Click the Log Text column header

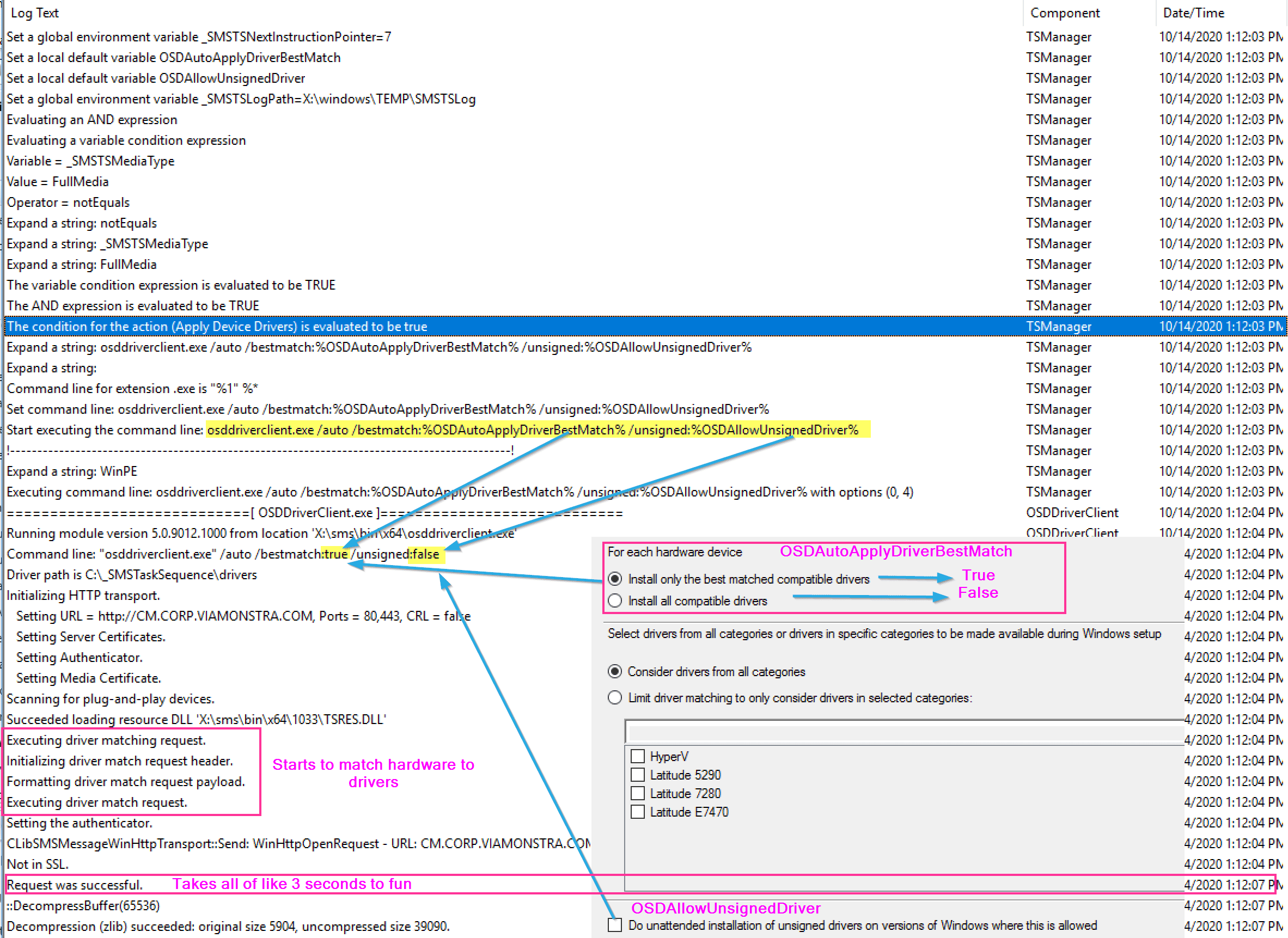(34, 13)
